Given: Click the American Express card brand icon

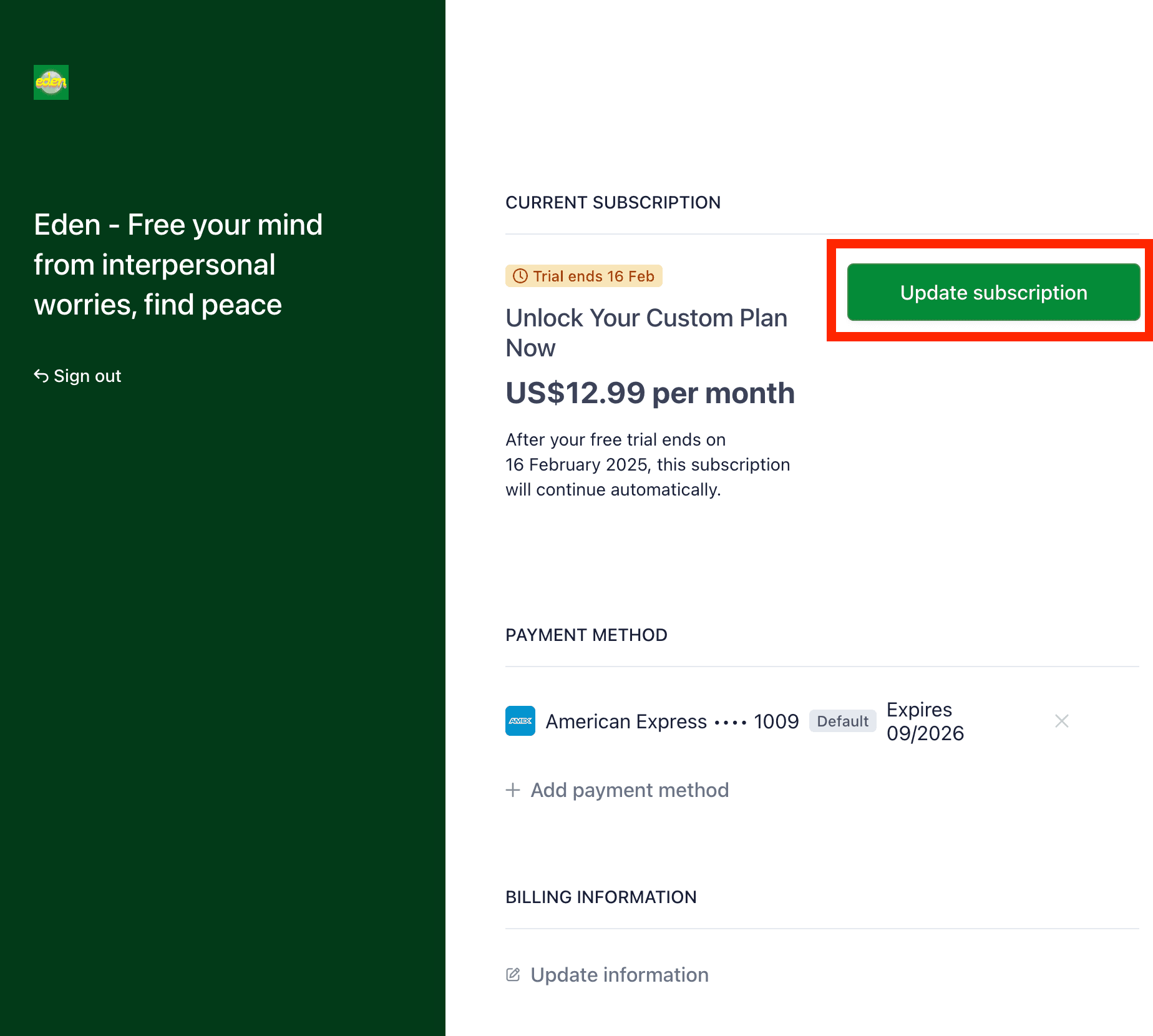Looking at the screenshot, I should [x=520, y=721].
